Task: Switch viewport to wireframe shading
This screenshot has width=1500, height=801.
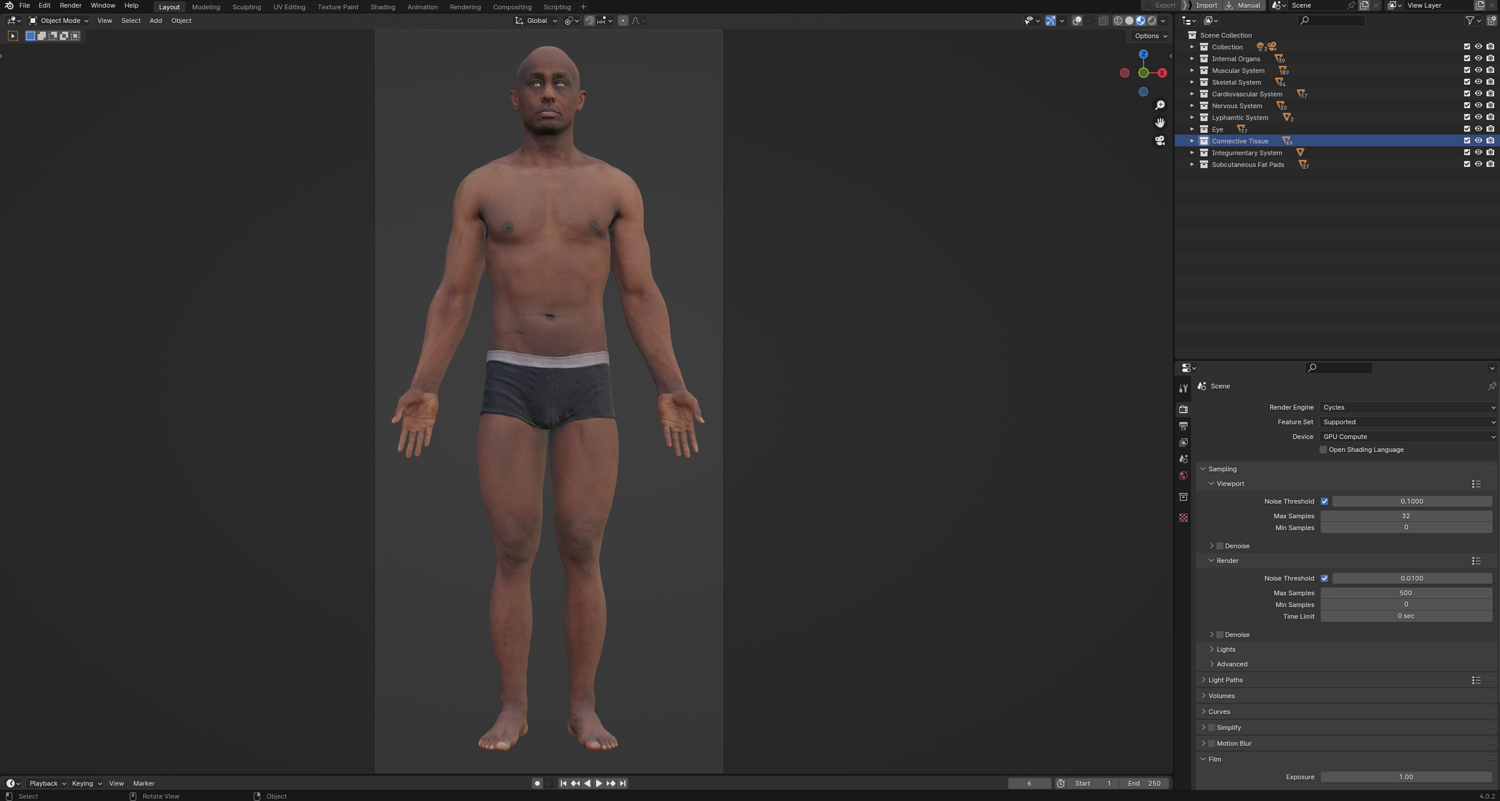Action: tap(1118, 20)
